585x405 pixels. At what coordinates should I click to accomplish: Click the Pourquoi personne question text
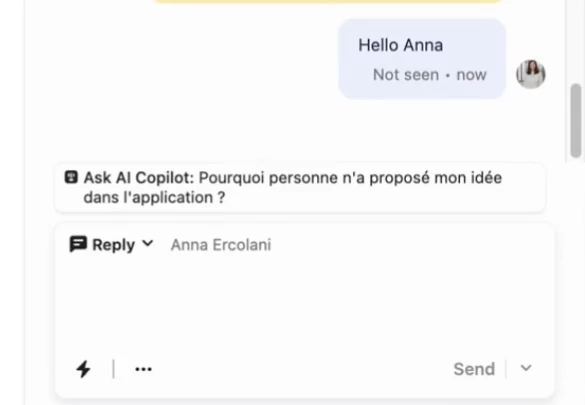click(293, 188)
